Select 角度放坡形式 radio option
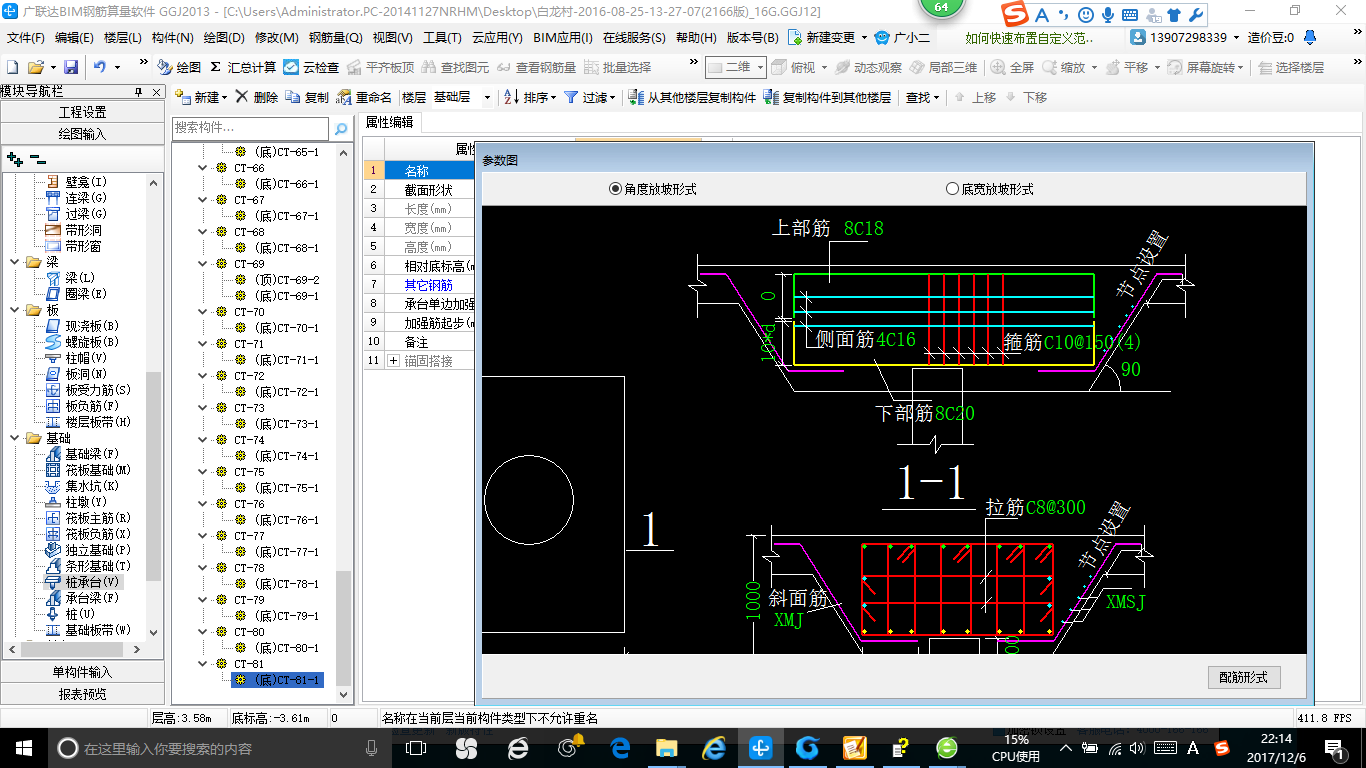The height and width of the screenshot is (768, 1366). [652, 189]
